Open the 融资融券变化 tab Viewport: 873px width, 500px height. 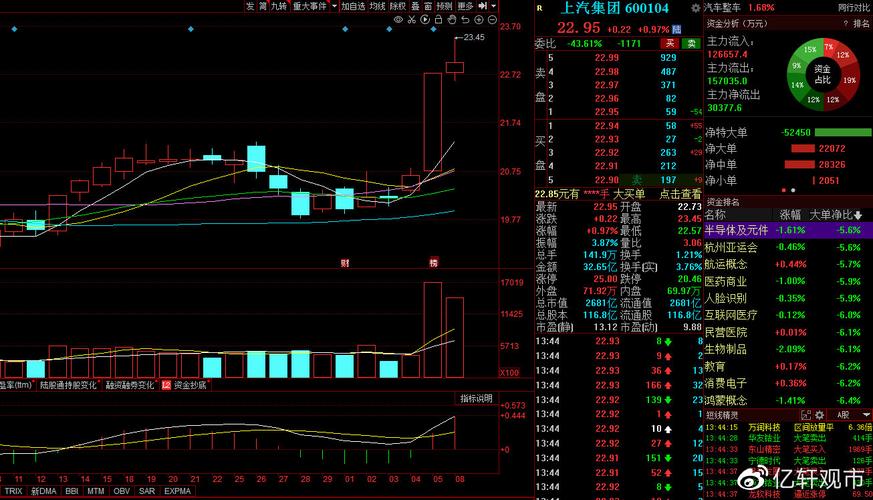(130, 385)
